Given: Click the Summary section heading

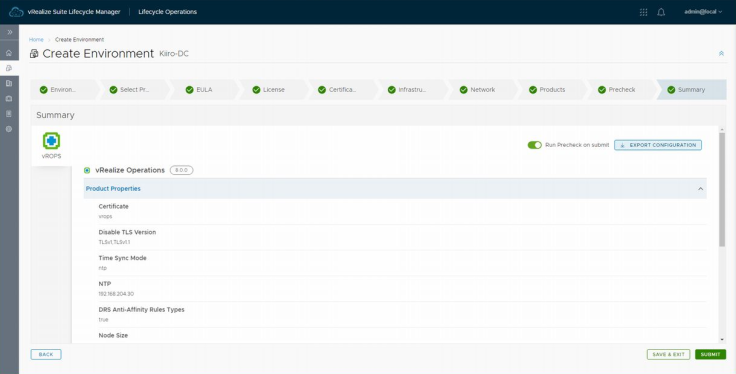Looking at the screenshot, I should tap(55, 115).
